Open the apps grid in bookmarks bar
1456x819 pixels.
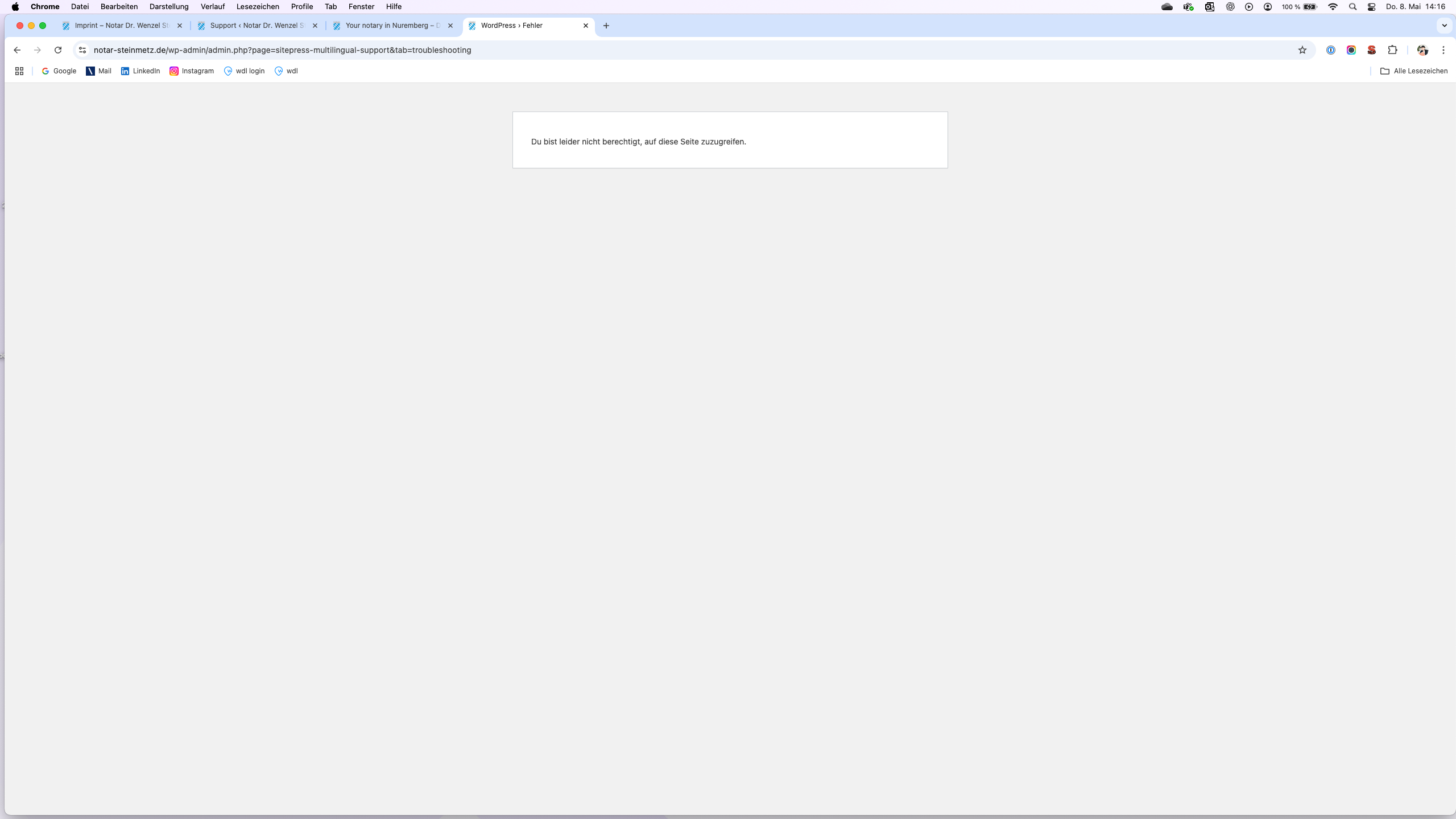[x=19, y=71]
